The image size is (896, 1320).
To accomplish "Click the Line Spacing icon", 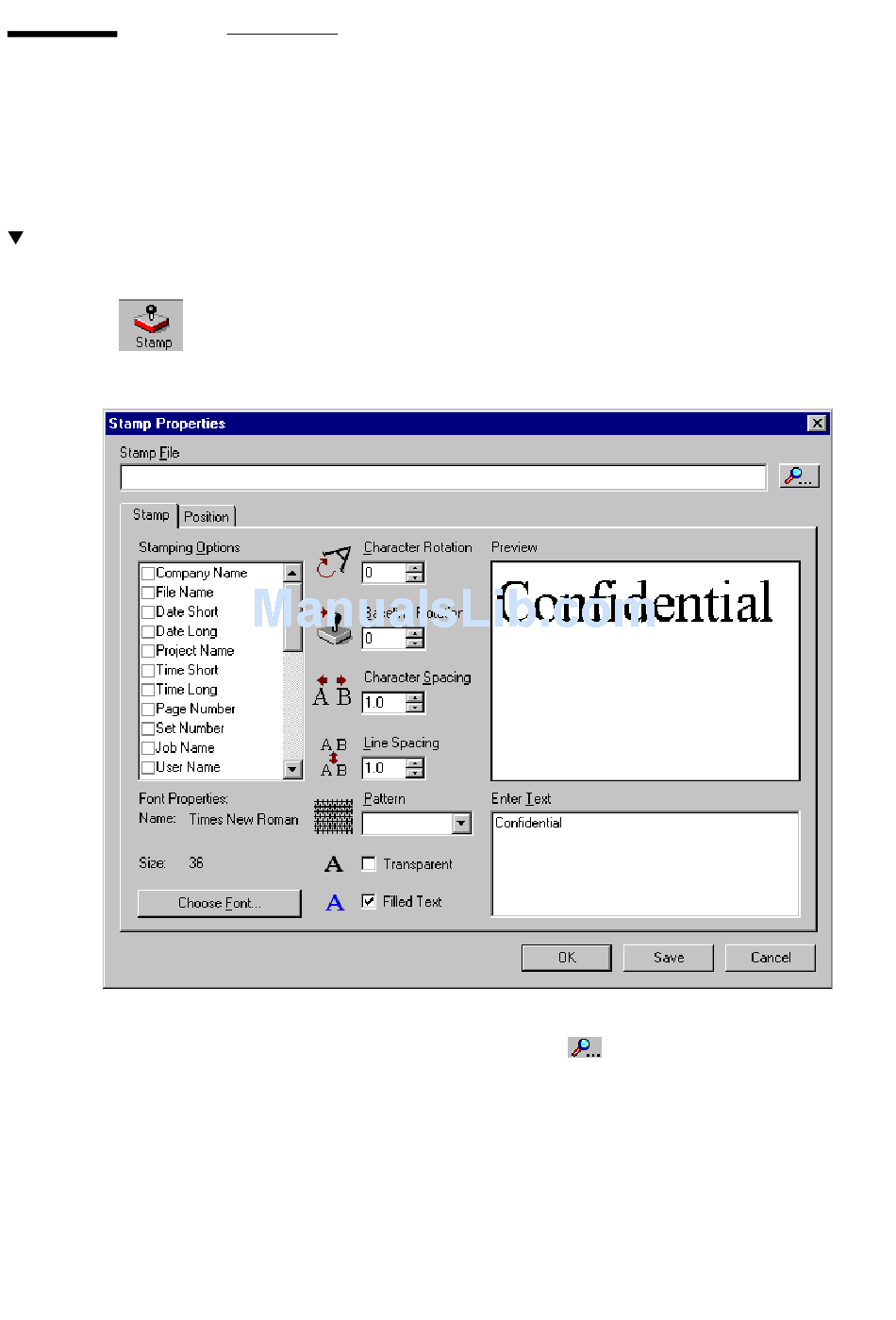I will 333,758.
